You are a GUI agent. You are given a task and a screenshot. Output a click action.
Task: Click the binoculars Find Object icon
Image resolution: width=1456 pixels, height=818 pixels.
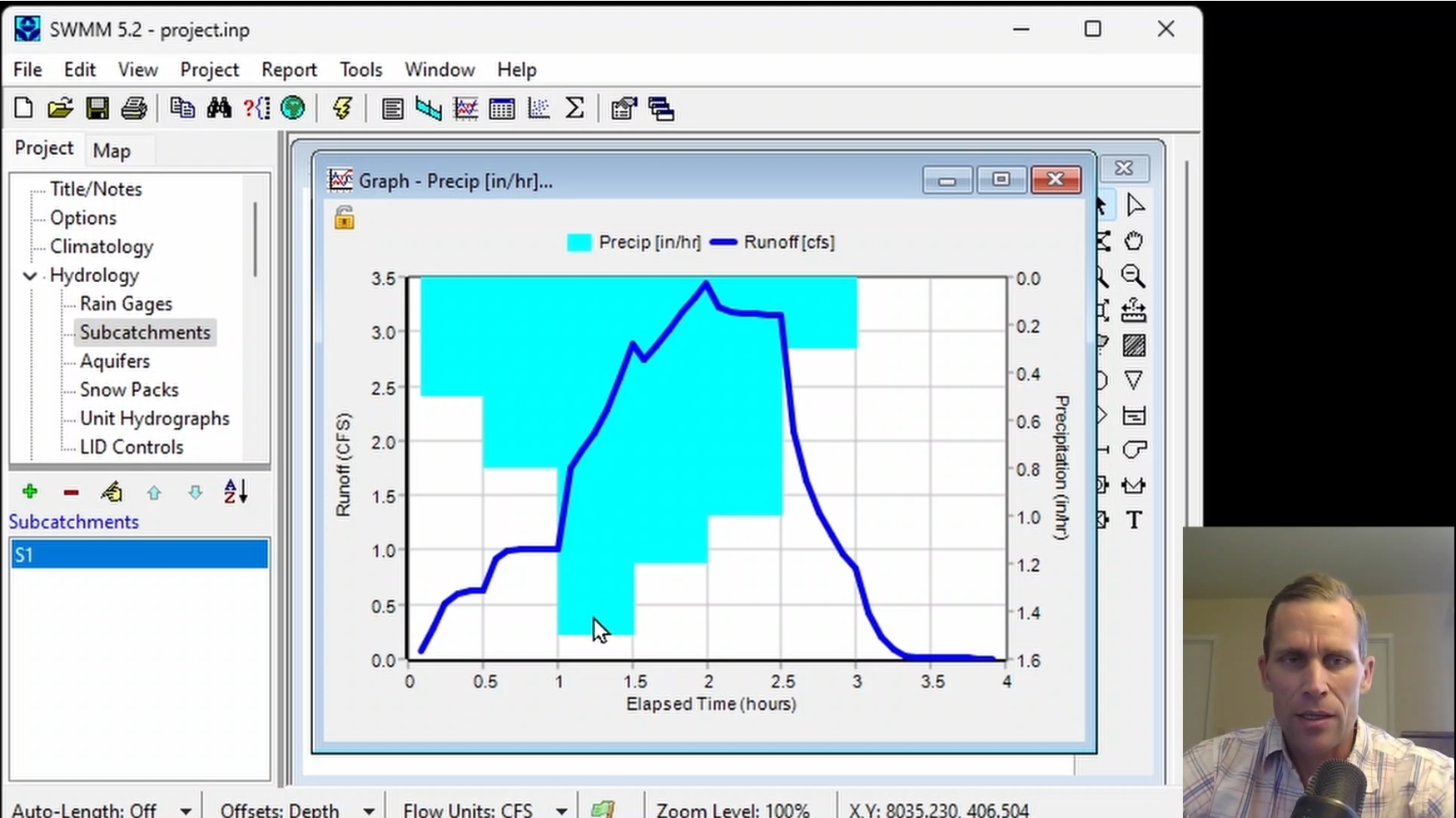(219, 108)
